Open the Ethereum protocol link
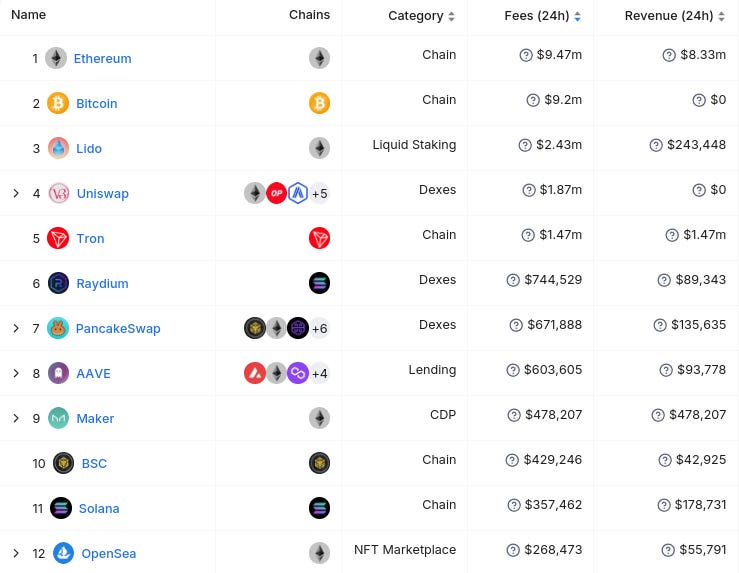The height and width of the screenshot is (573, 739). click(103, 58)
